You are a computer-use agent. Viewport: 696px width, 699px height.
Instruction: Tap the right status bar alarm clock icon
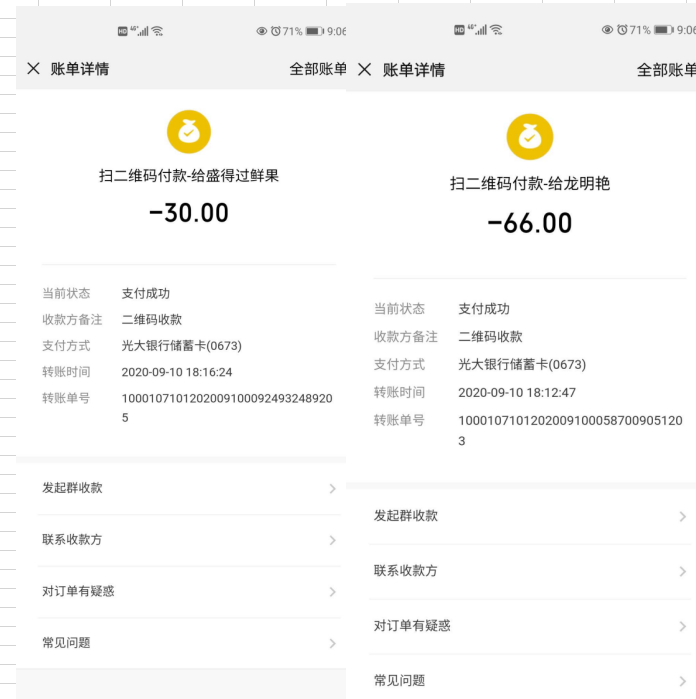pyautogui.click(x=622, y=30)
